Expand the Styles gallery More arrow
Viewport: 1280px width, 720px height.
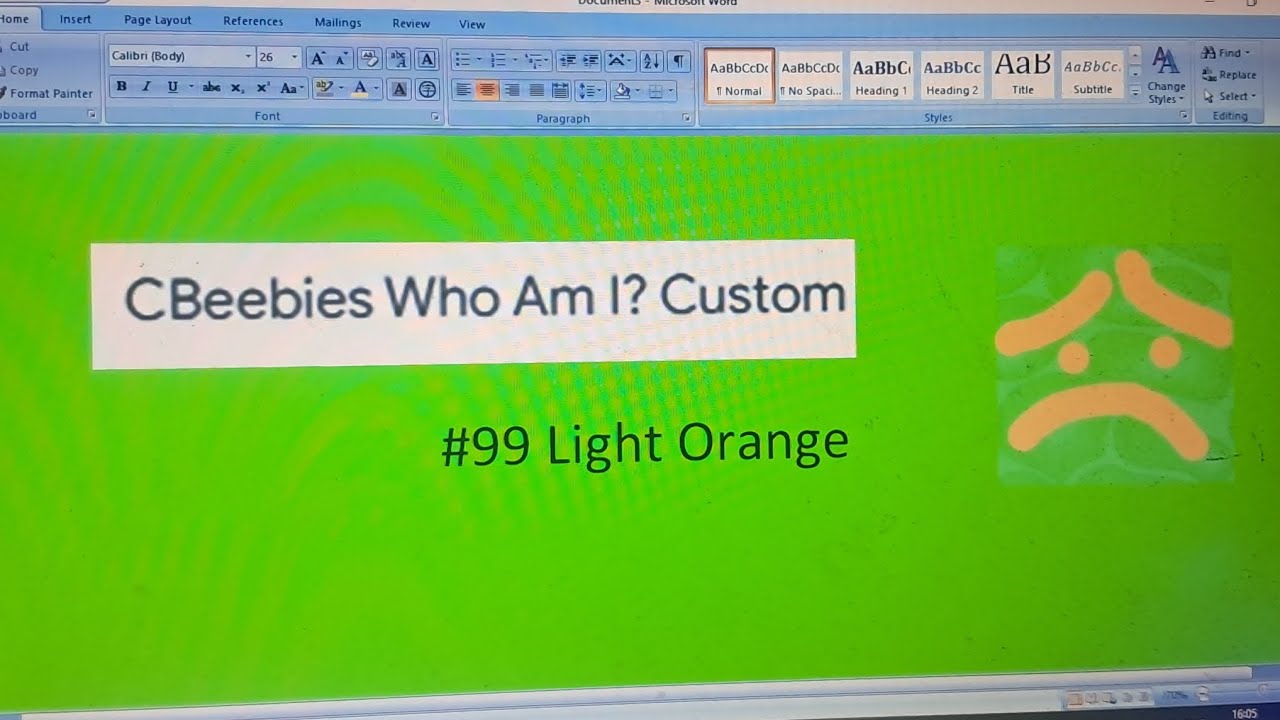pos(1135,91)
